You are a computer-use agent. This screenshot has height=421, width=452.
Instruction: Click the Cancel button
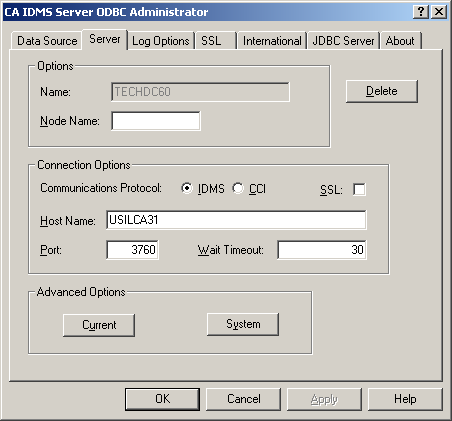[244, 399]
